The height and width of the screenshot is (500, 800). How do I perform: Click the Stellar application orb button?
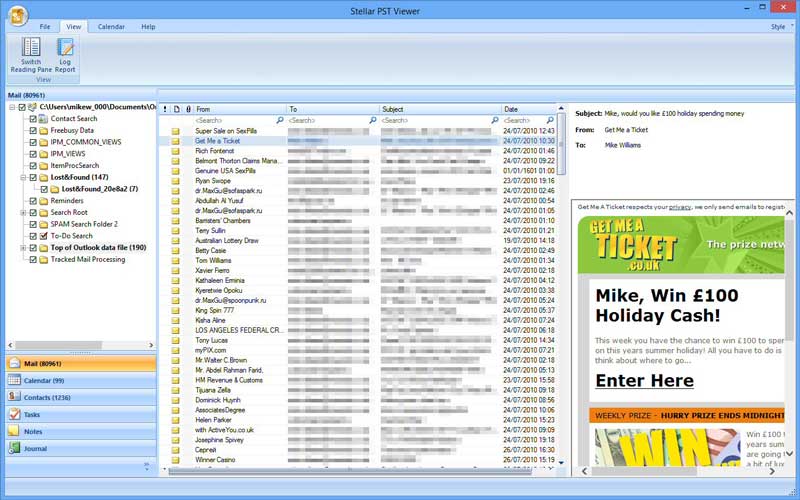(x=18, y=16)
